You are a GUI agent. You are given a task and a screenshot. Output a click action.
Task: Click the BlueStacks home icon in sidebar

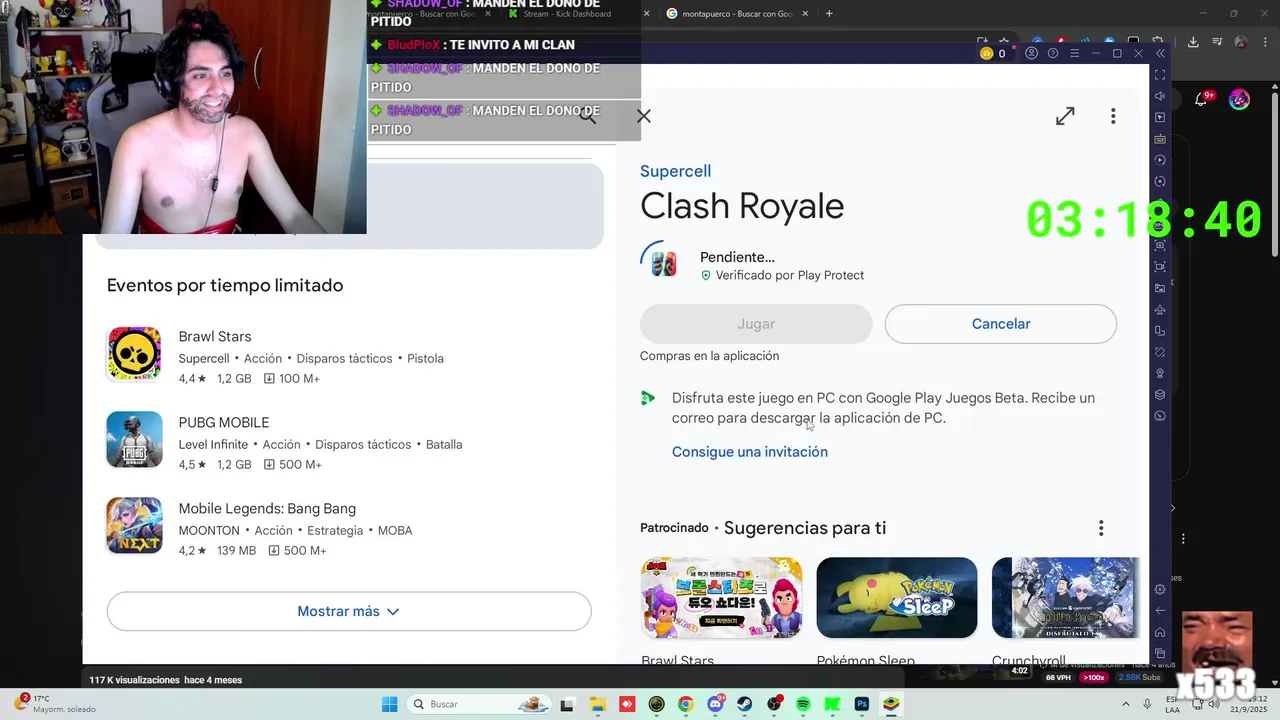(1160, 632)
